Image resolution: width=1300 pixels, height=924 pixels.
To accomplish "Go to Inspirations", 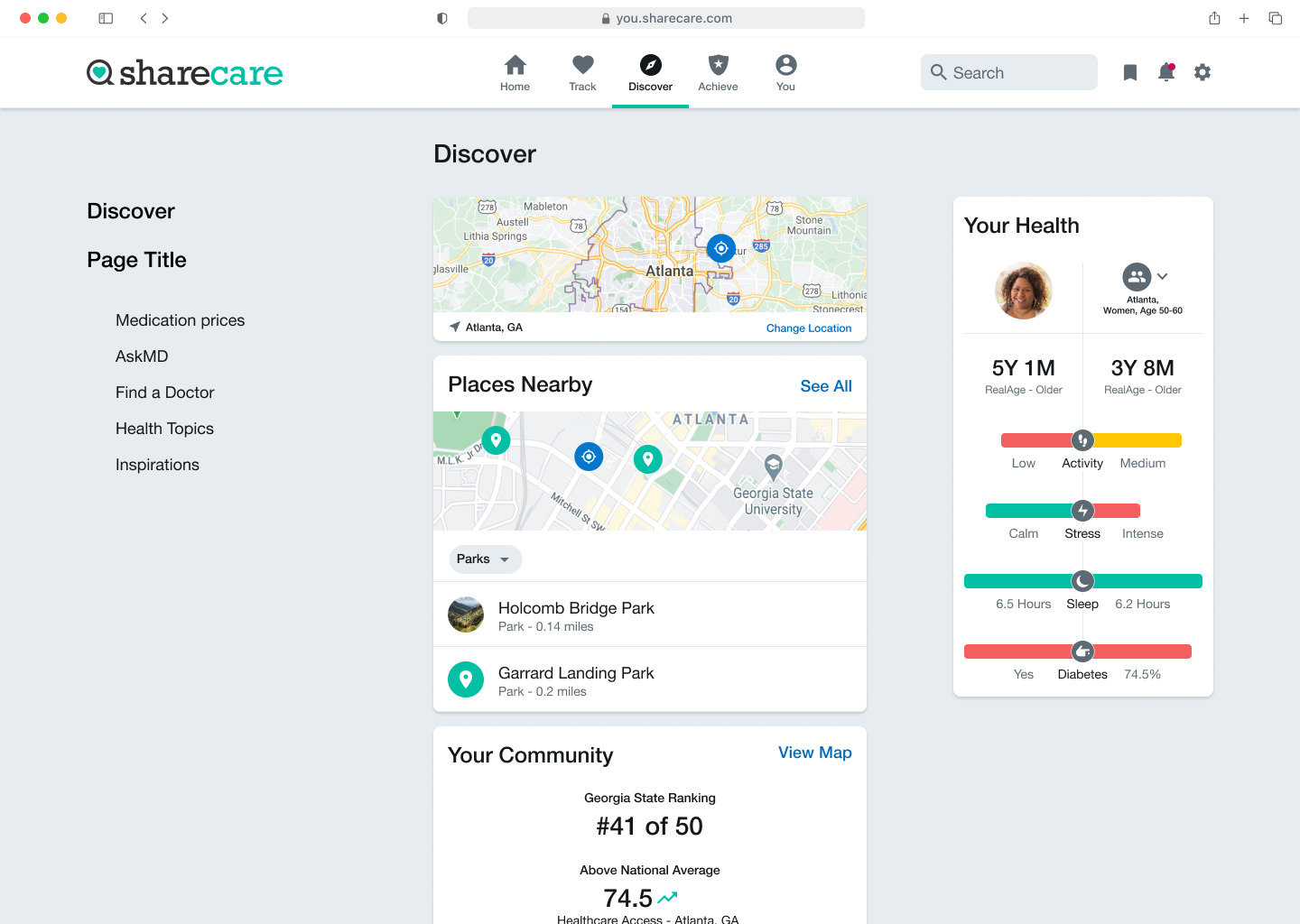I will tap(157, 465).
